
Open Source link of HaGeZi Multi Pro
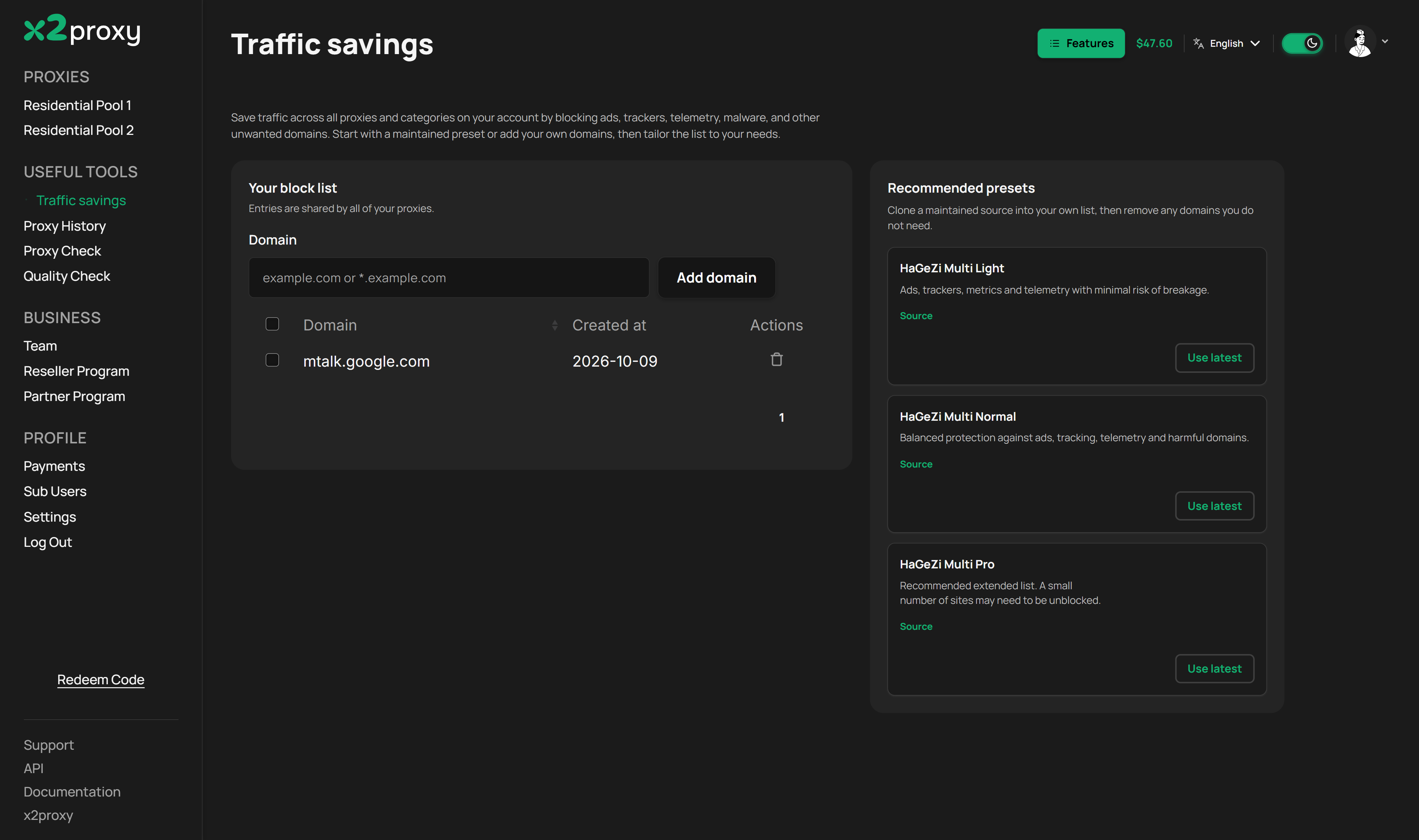(916, 627)
